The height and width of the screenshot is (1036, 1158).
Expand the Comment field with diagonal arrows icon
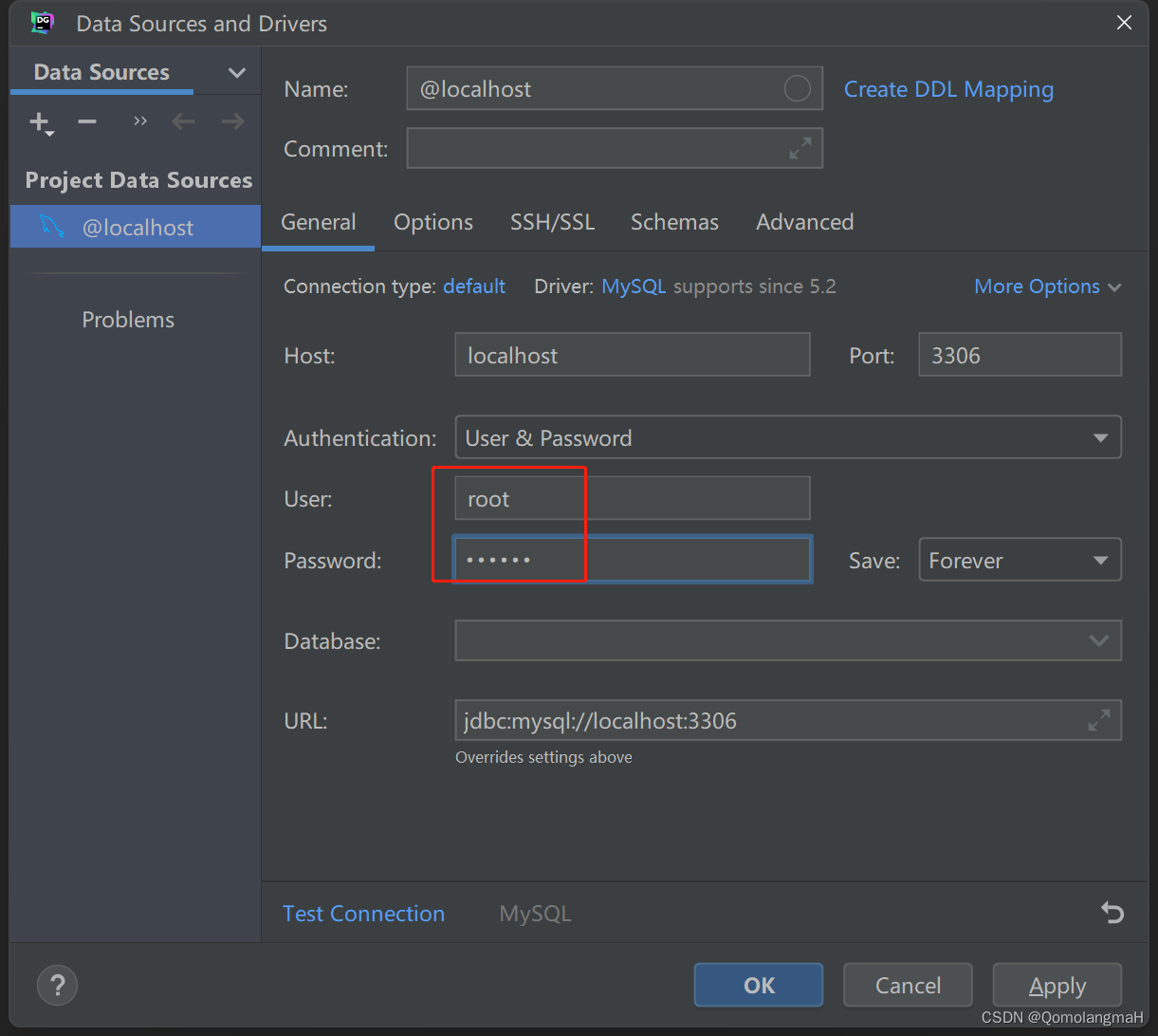tap(800, 148)
